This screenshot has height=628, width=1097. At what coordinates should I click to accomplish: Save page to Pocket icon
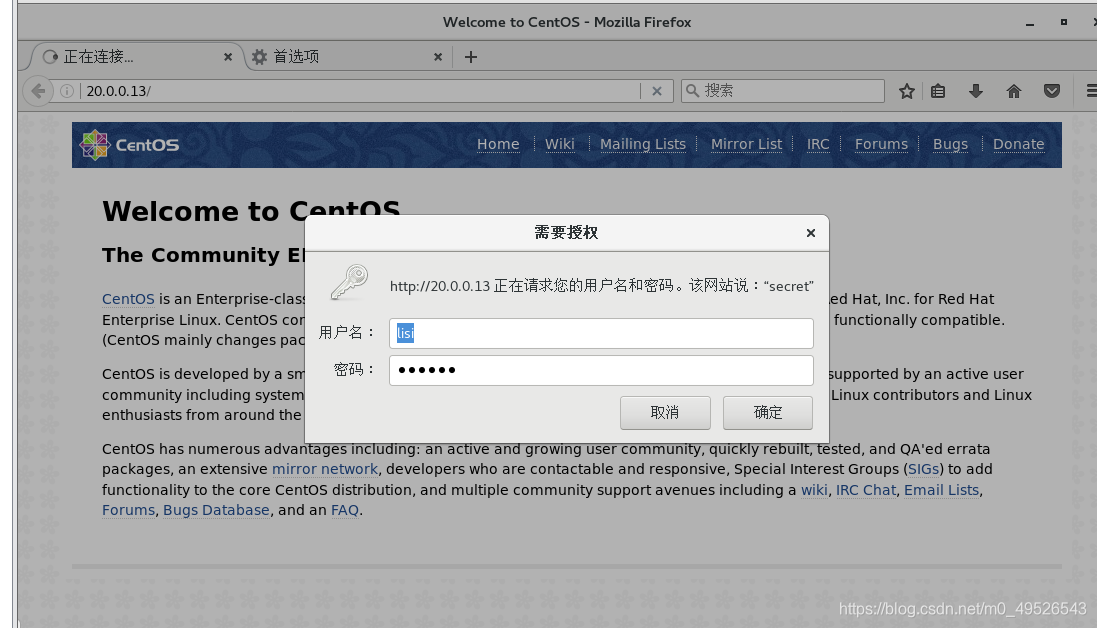(x=1052, y=91)
